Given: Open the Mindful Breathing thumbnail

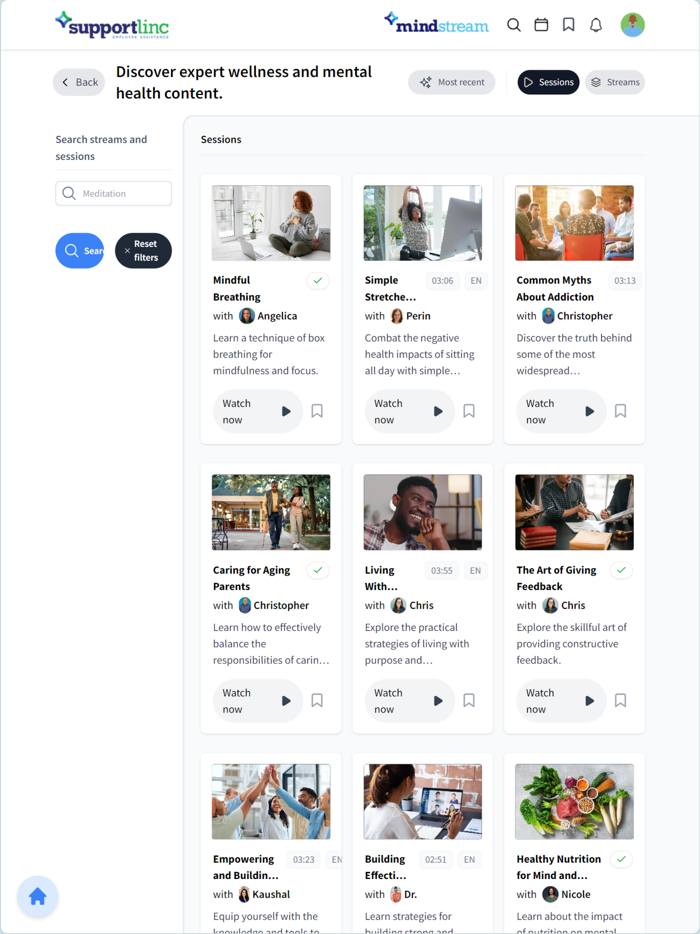Looking at the screenshot, I should pyautogui.click(x=271, y=223).
